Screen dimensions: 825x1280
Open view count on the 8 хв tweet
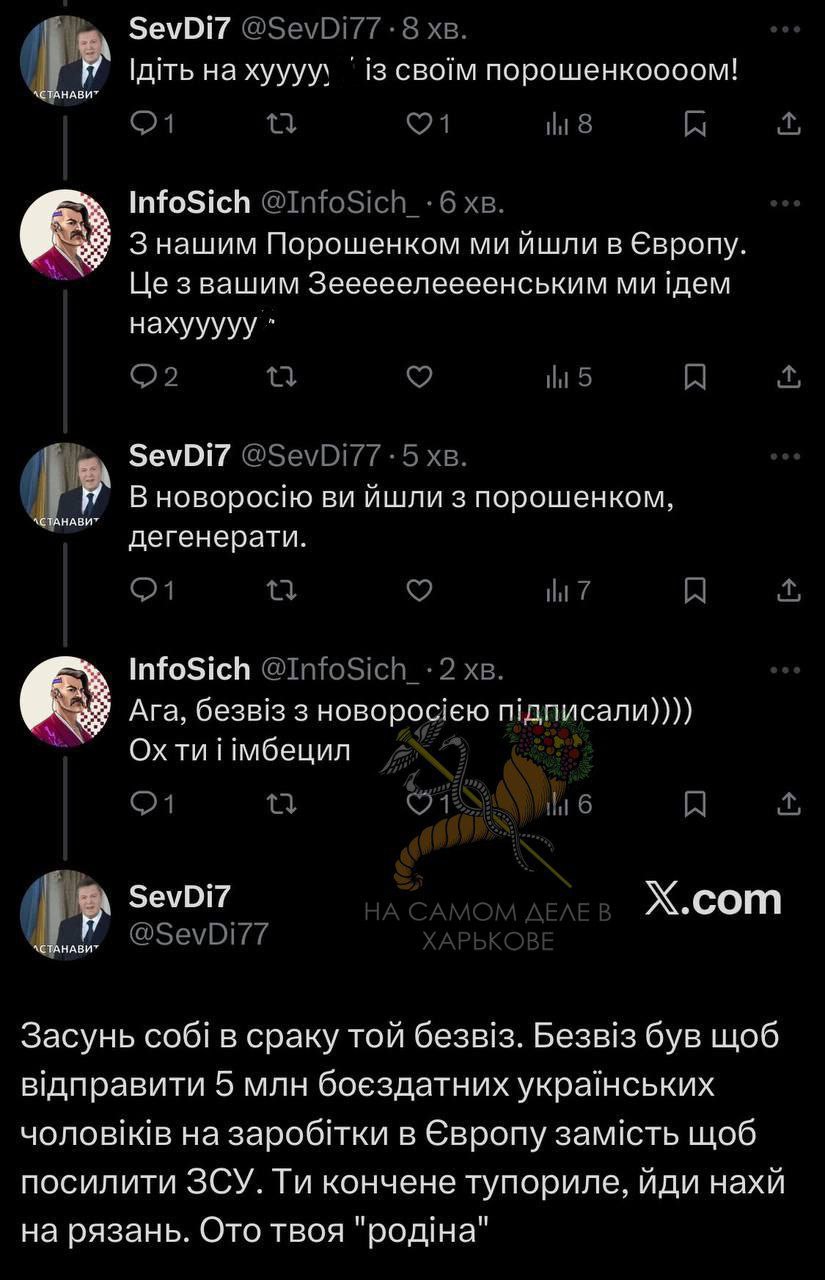click(x=555, y=124)
